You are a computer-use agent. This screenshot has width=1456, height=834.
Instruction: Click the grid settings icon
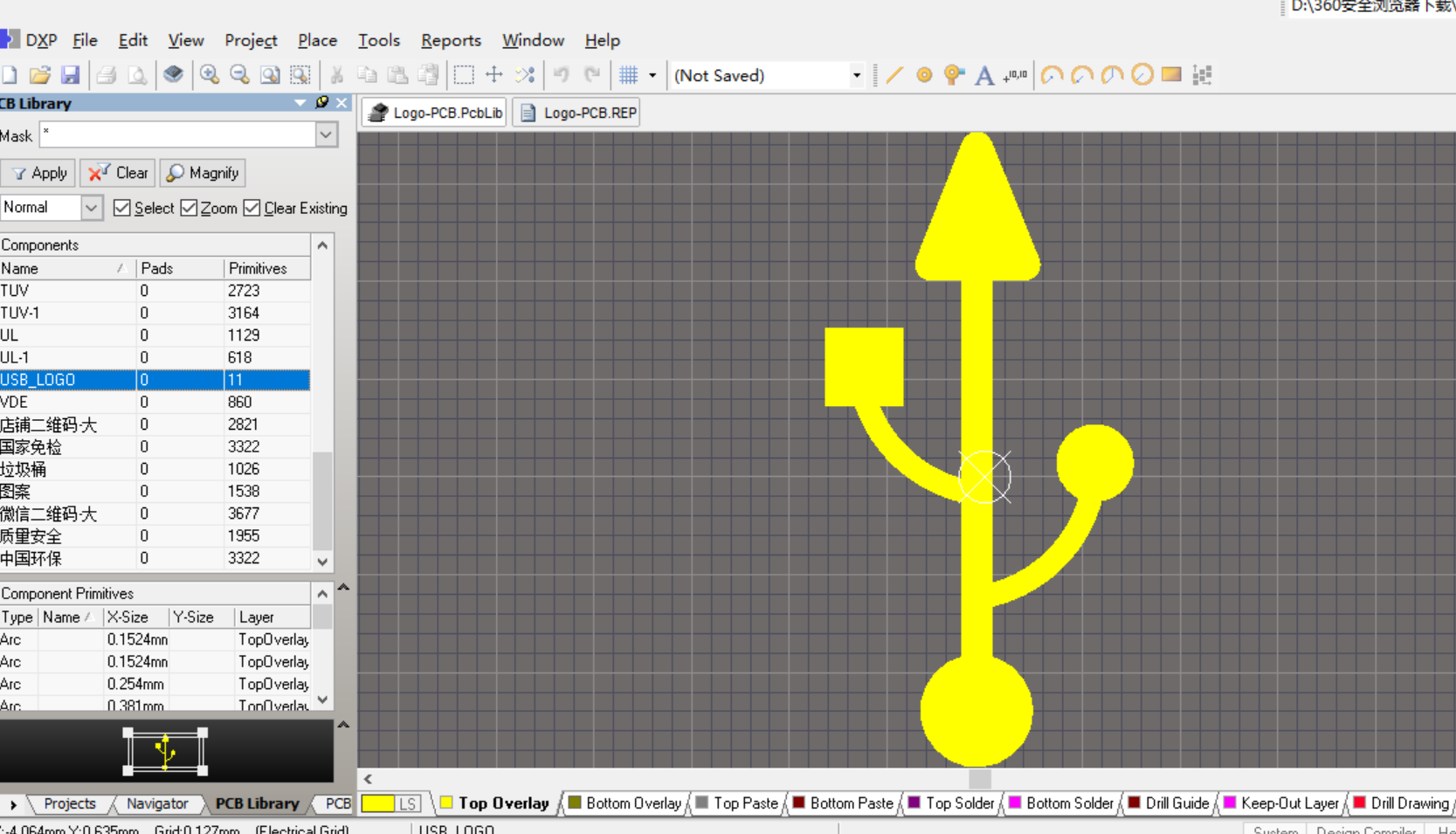(629, 75)
